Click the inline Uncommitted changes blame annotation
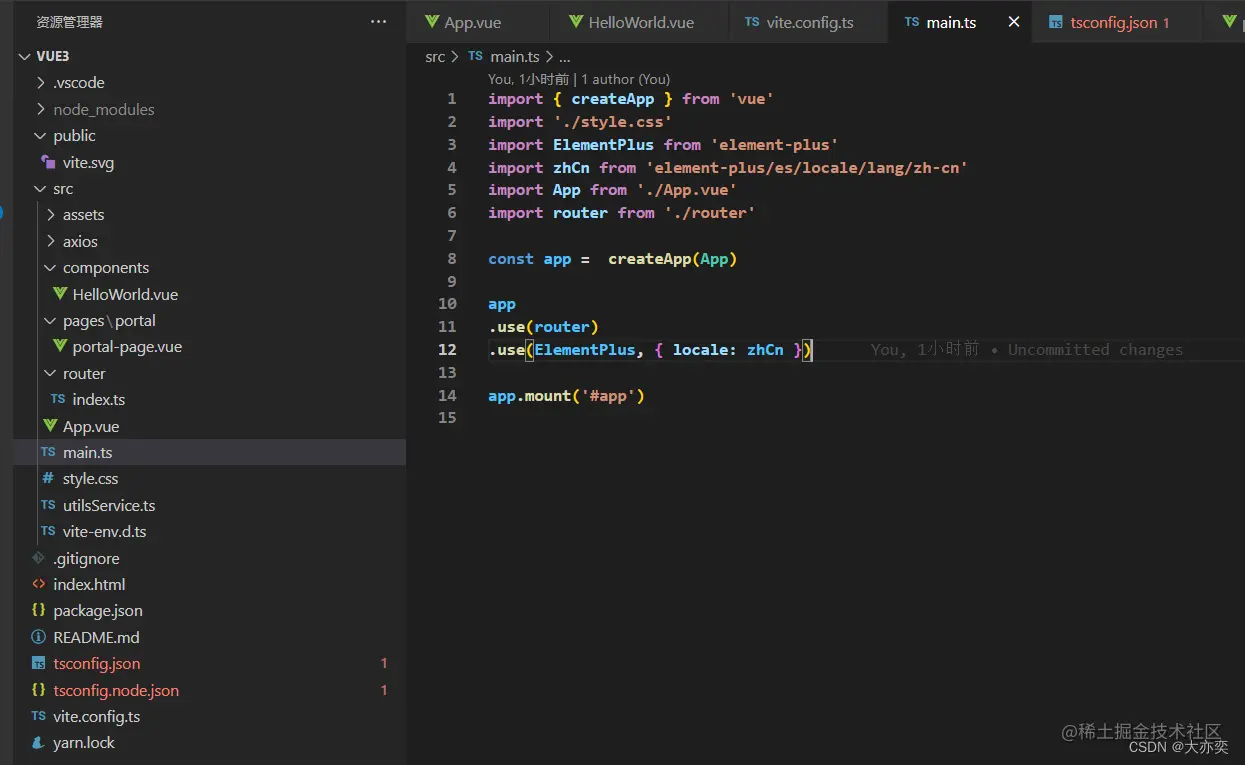 1027,350
